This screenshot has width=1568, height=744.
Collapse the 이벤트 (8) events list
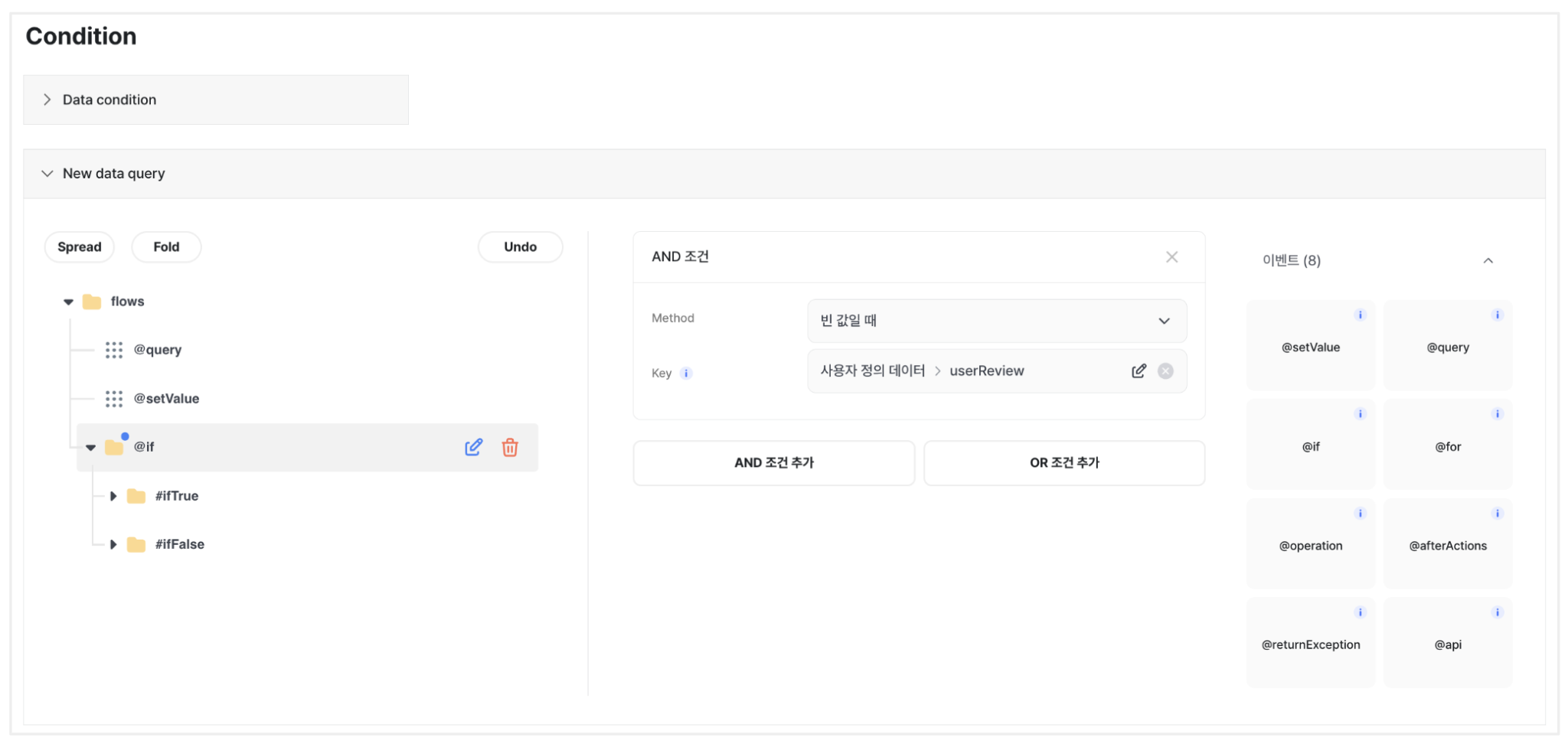1488,261
